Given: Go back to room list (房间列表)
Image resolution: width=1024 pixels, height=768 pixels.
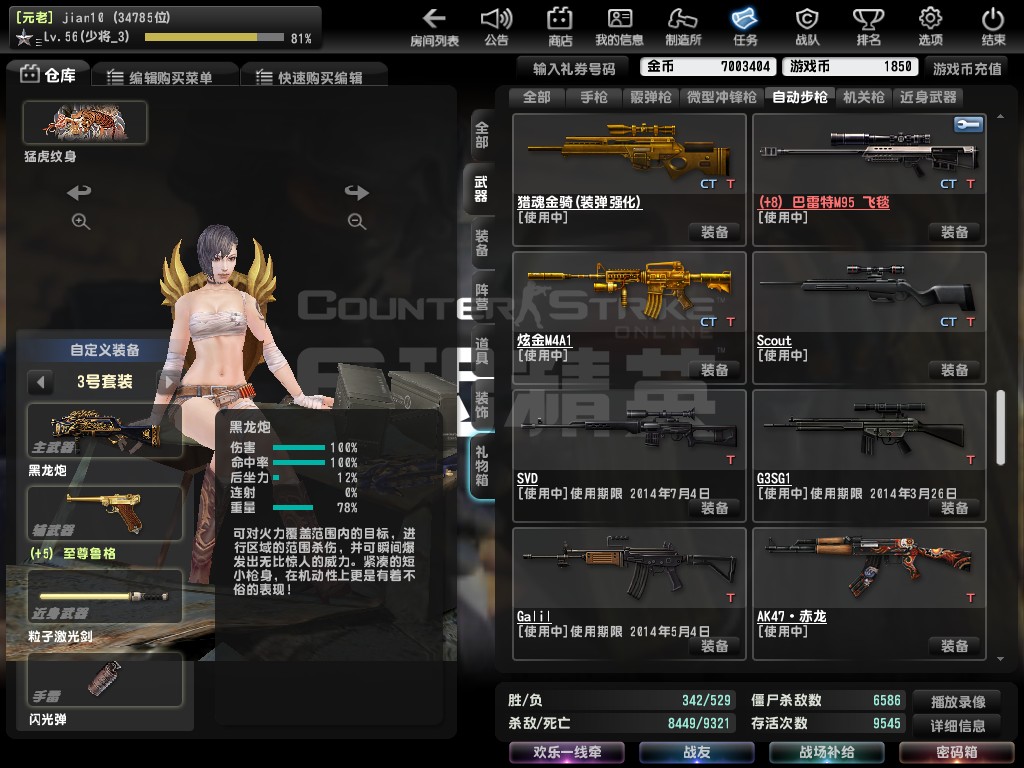Looking at the screenshot, I should [434, 26].
